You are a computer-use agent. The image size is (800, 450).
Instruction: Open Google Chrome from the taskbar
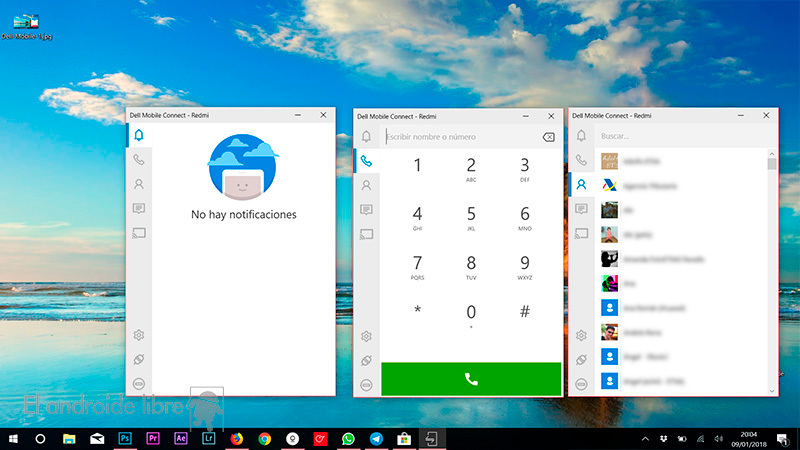coord(264,439)
